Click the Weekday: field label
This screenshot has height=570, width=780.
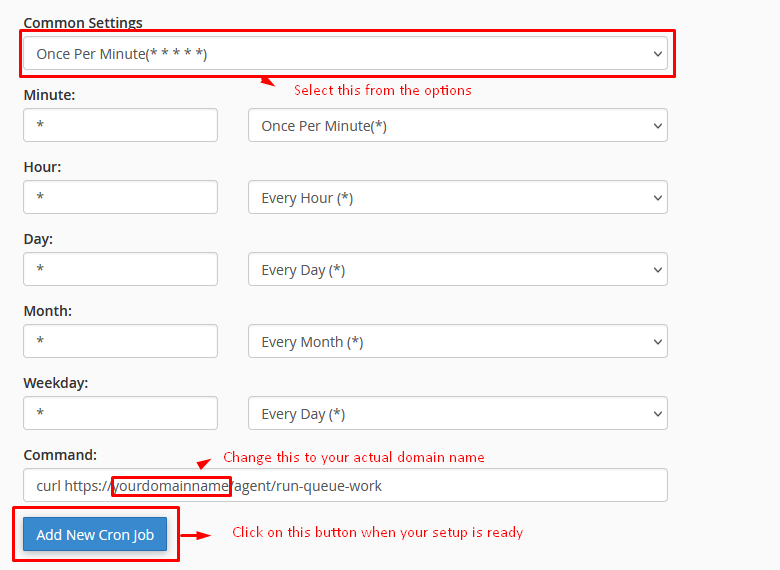tap(56, 383)
